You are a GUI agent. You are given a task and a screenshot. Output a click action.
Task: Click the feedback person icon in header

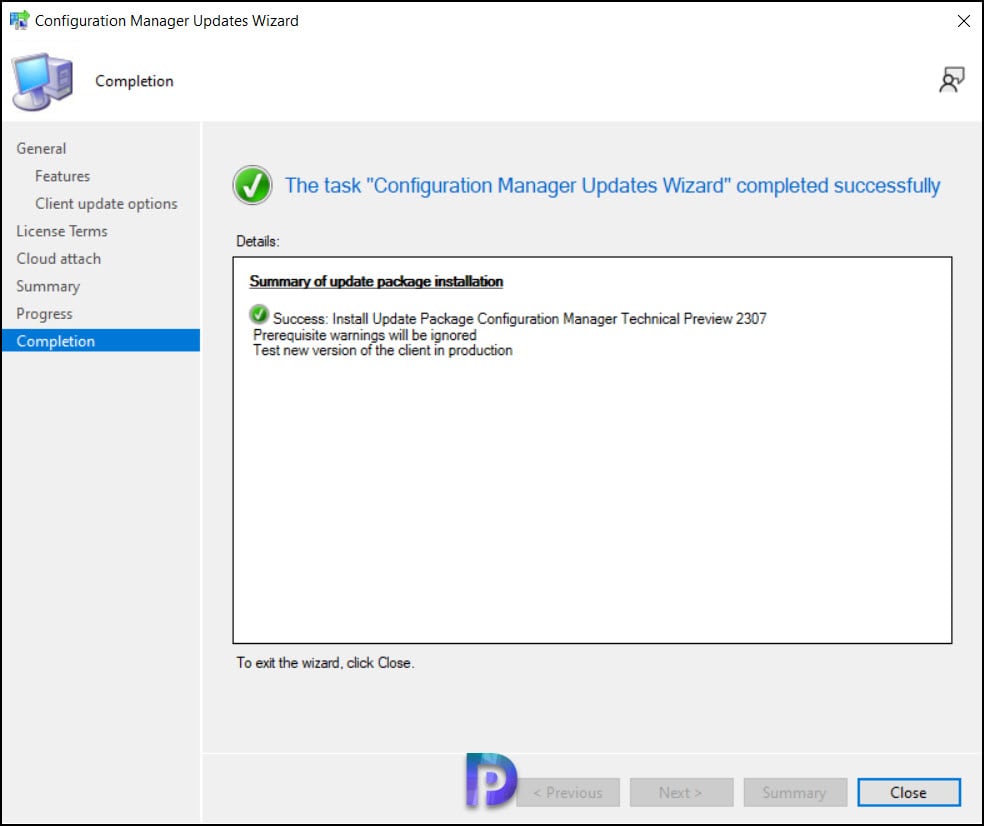click(951, 80)
